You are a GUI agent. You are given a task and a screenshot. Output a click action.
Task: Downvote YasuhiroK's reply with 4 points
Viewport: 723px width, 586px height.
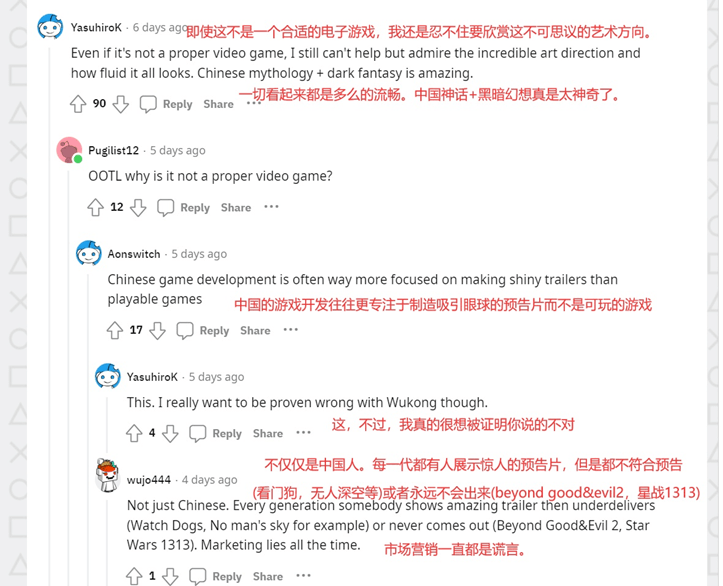pyautogui.click(x=170, y=433)
